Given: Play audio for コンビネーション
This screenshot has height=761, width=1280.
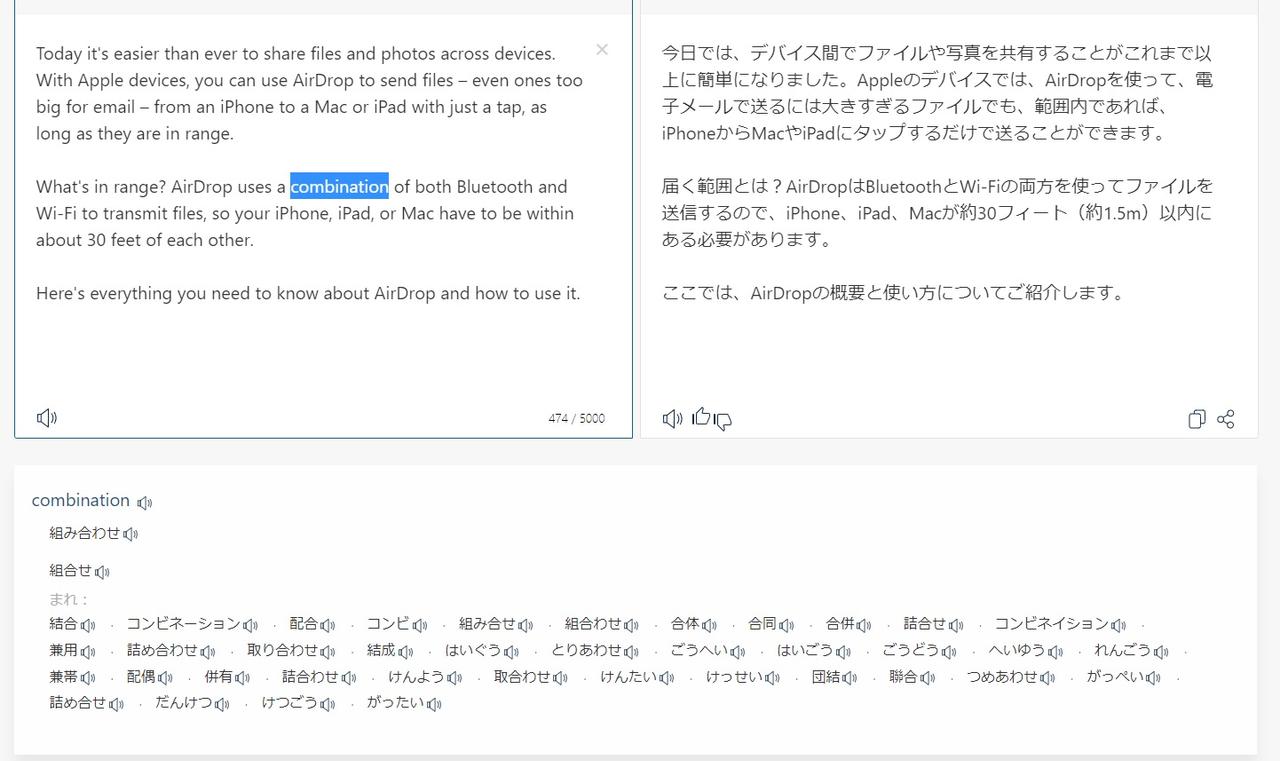Looking at the screenshot, I should coord(250,625).
